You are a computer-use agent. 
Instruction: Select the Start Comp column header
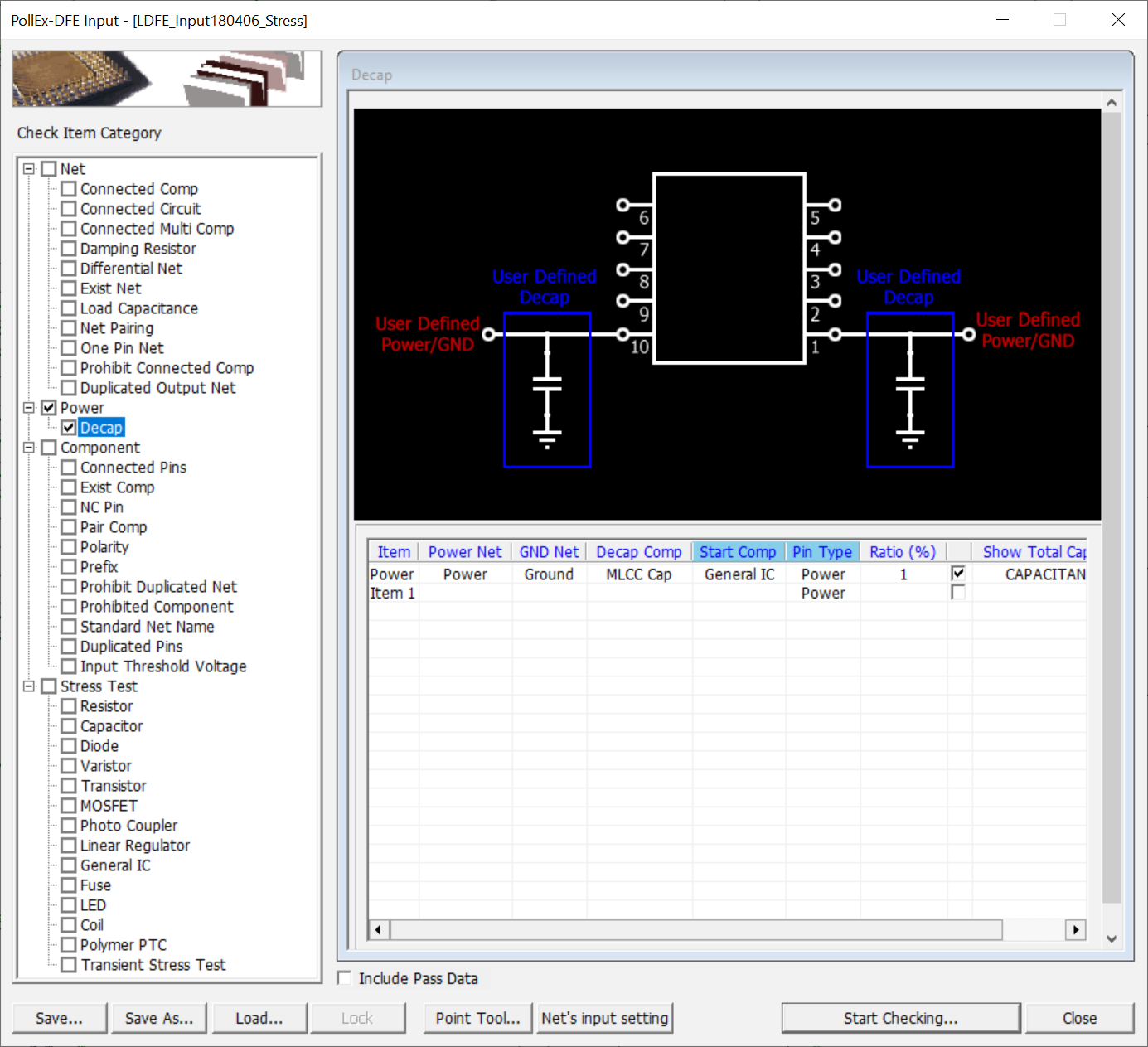(x=738, y=552)
